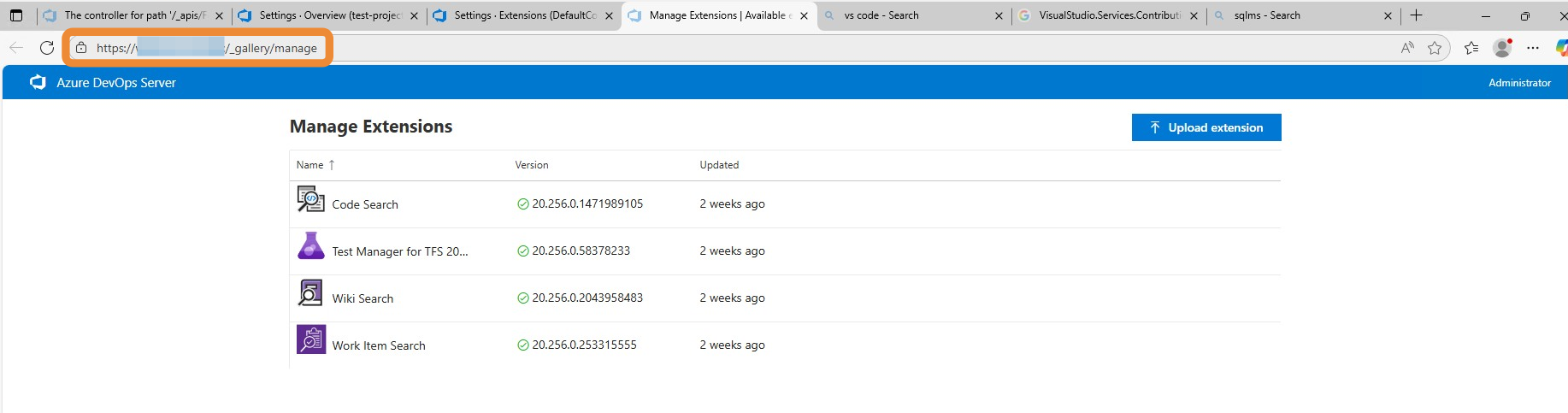Click version 20.256.0.253315555 text

click(x=584, y=345)
